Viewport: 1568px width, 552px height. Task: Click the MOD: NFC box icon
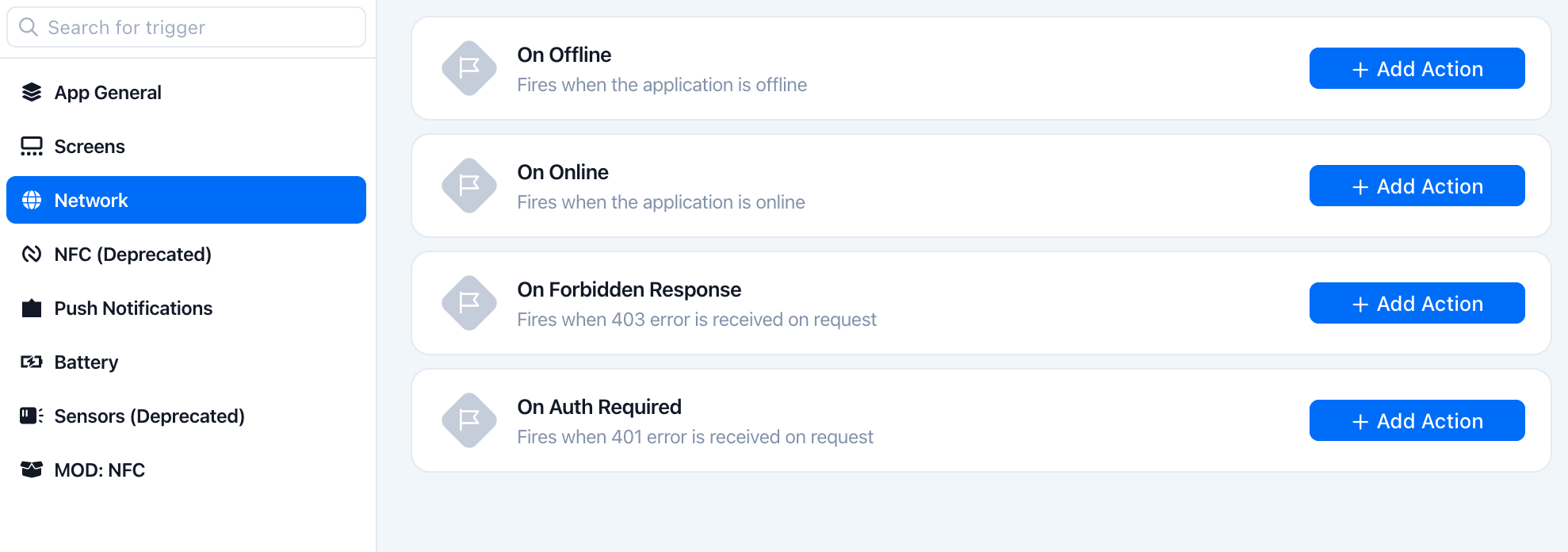(x=32, y=470)
